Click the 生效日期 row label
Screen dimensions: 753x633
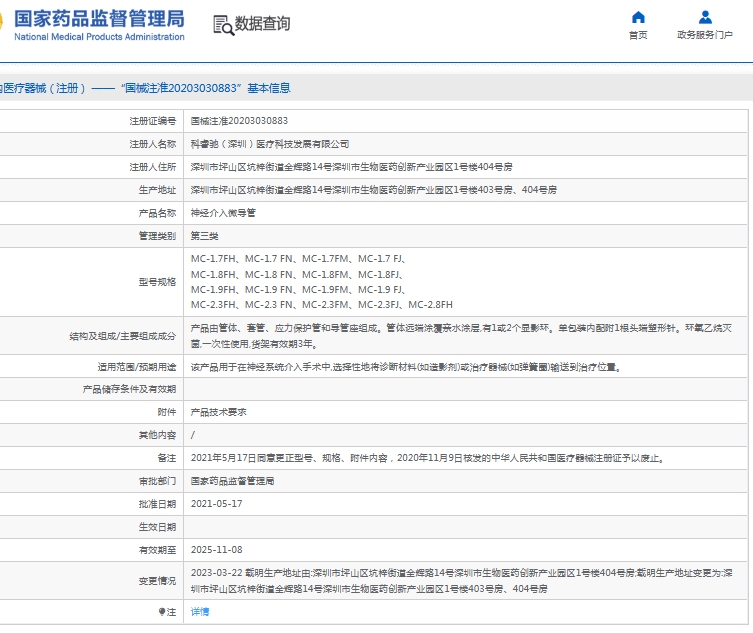point(158,527)
